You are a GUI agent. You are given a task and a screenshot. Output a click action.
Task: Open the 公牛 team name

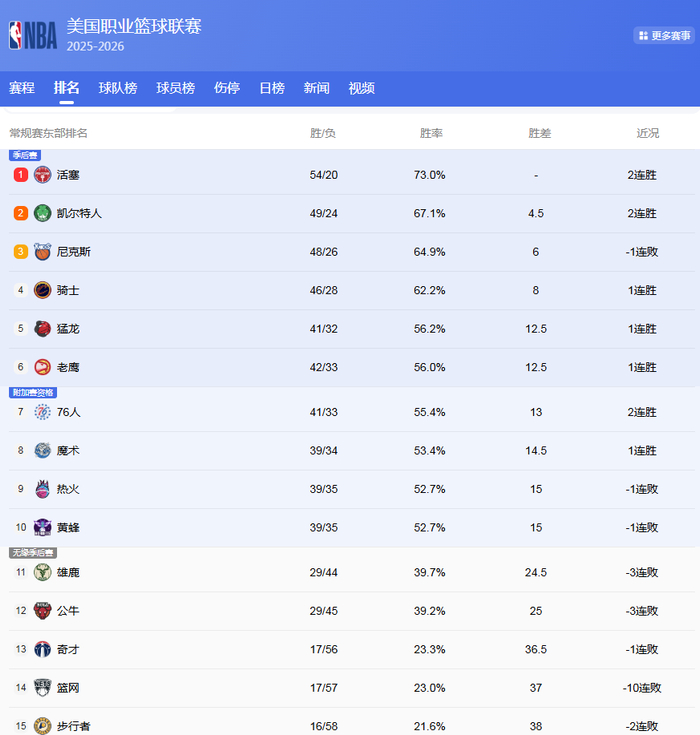tap(68, 611)
